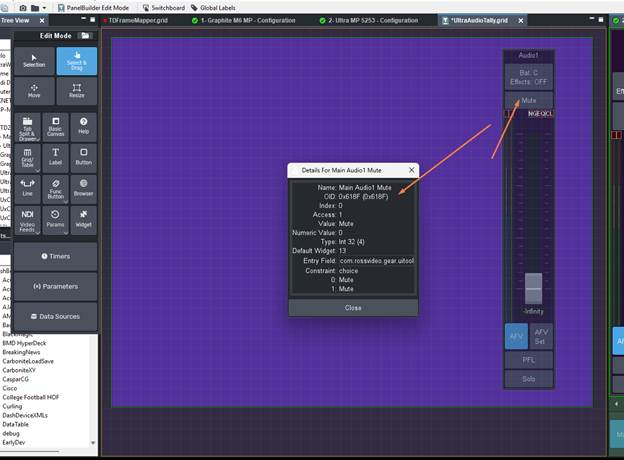
Task: Select the Line tool
Action: [x=27, y=189]
